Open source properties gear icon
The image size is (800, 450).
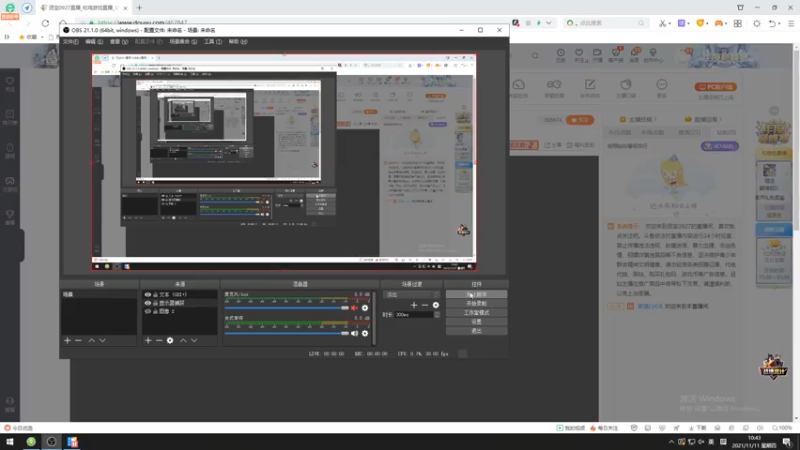click(x=170, y=340)
